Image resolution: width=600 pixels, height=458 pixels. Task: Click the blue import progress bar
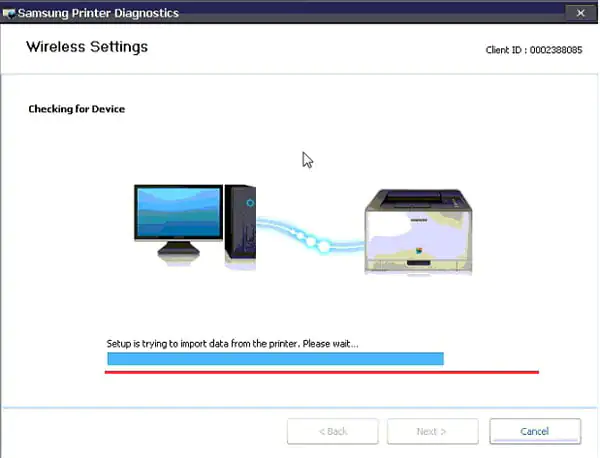pos(276,359)
